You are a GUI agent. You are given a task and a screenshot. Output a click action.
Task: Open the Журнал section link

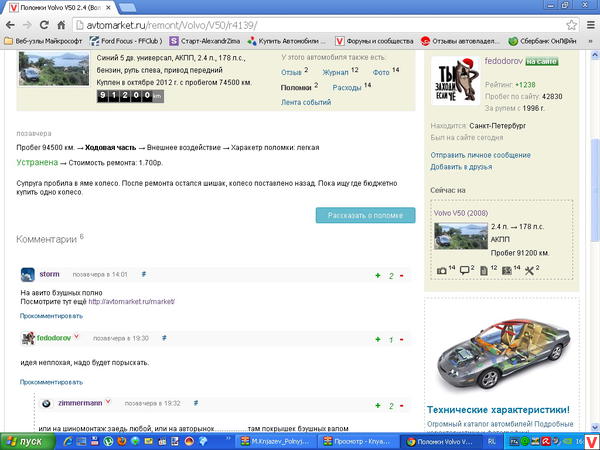point(336,72)
